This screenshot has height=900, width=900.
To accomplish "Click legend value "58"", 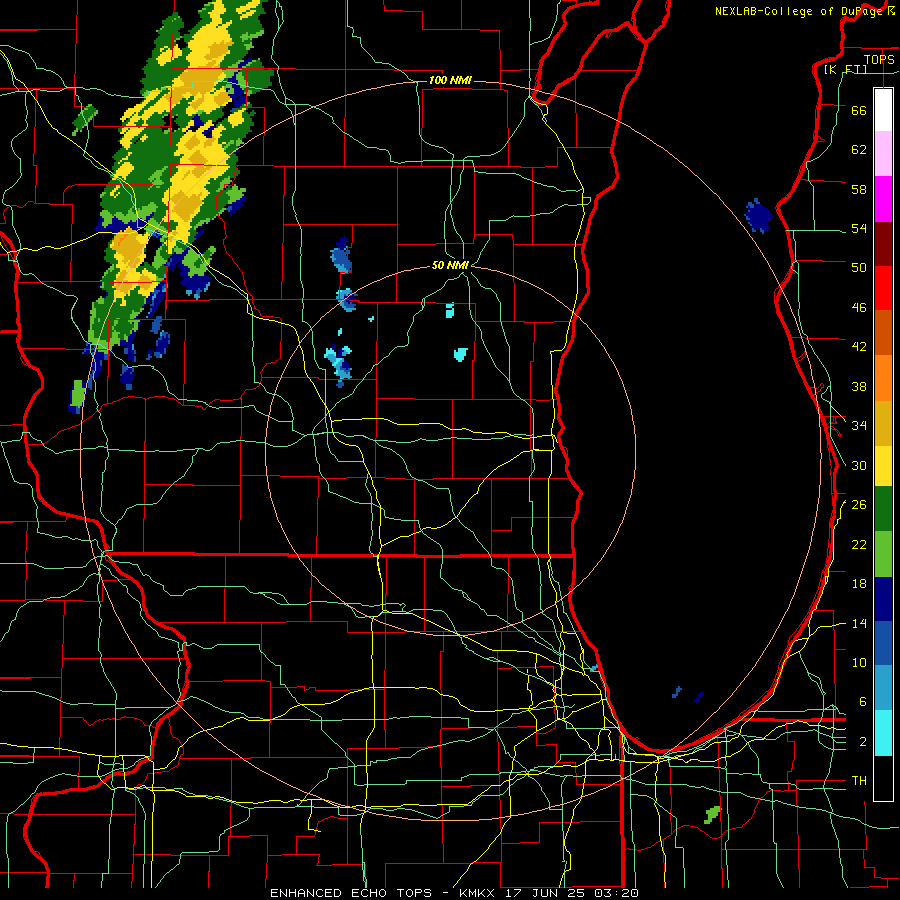I will pos(859,189).
